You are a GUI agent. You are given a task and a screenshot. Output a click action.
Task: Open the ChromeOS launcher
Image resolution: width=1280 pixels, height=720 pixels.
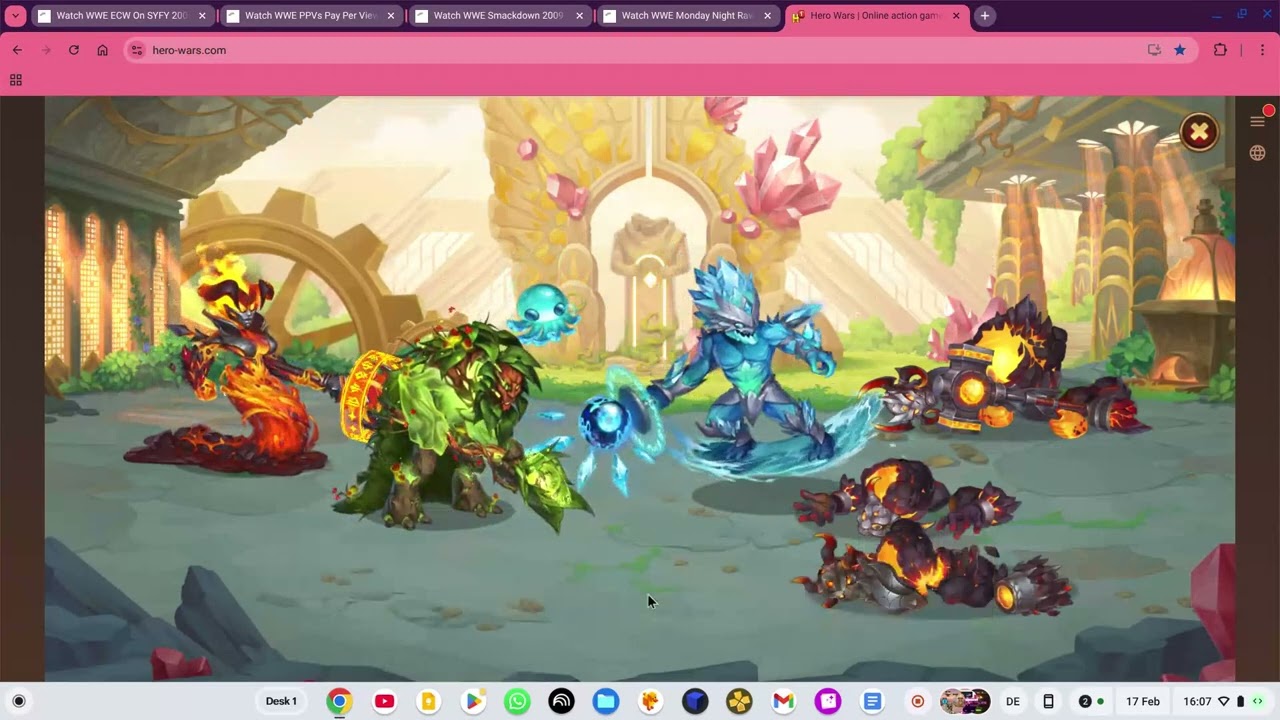[x=18, y=701]
